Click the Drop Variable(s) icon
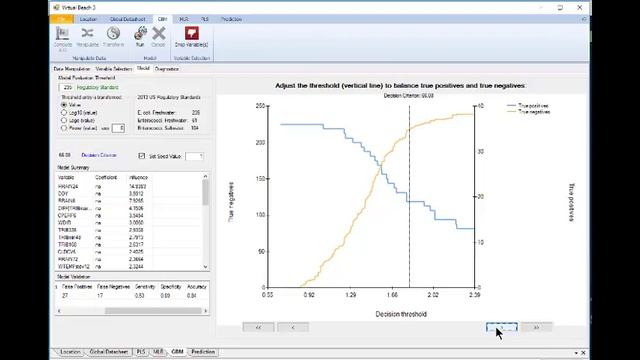Viewport: 640px width, 360px height. (191, 37)
